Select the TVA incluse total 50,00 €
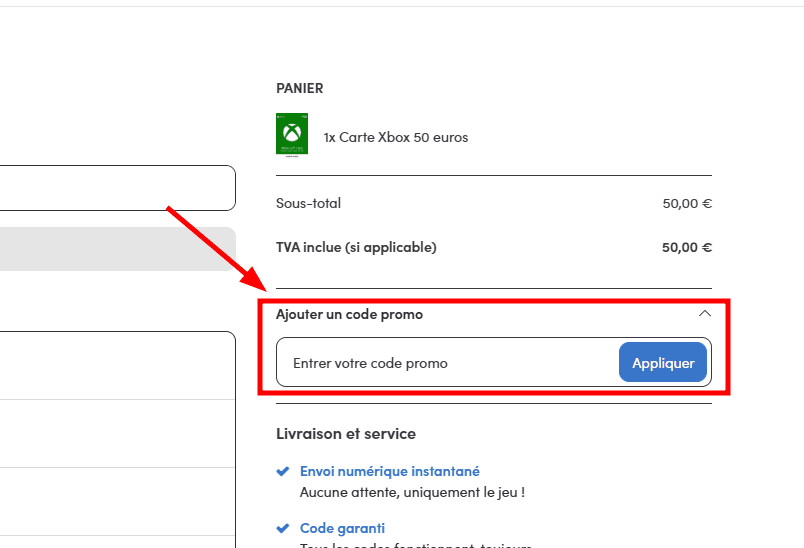This screenshot has height=548, width=804. coord(687,248)
